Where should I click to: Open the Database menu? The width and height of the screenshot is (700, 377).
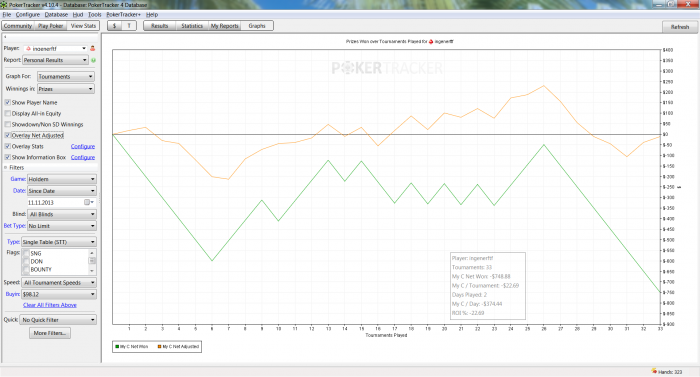coord(56,15)
